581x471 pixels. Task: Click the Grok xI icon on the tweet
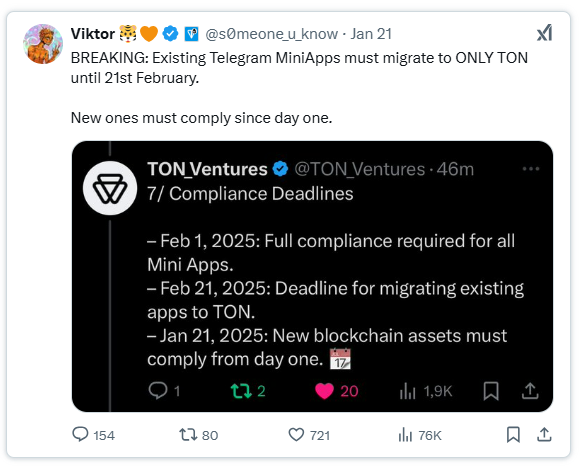[x=545, y=33]
